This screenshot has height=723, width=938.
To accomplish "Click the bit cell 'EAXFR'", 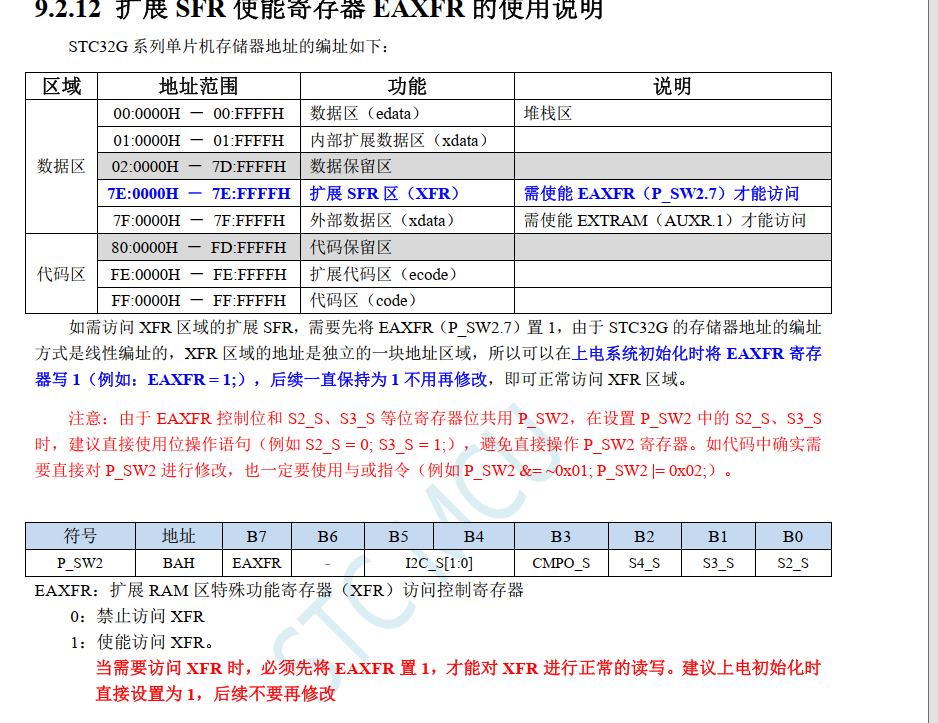I will (x=257, y=563).
